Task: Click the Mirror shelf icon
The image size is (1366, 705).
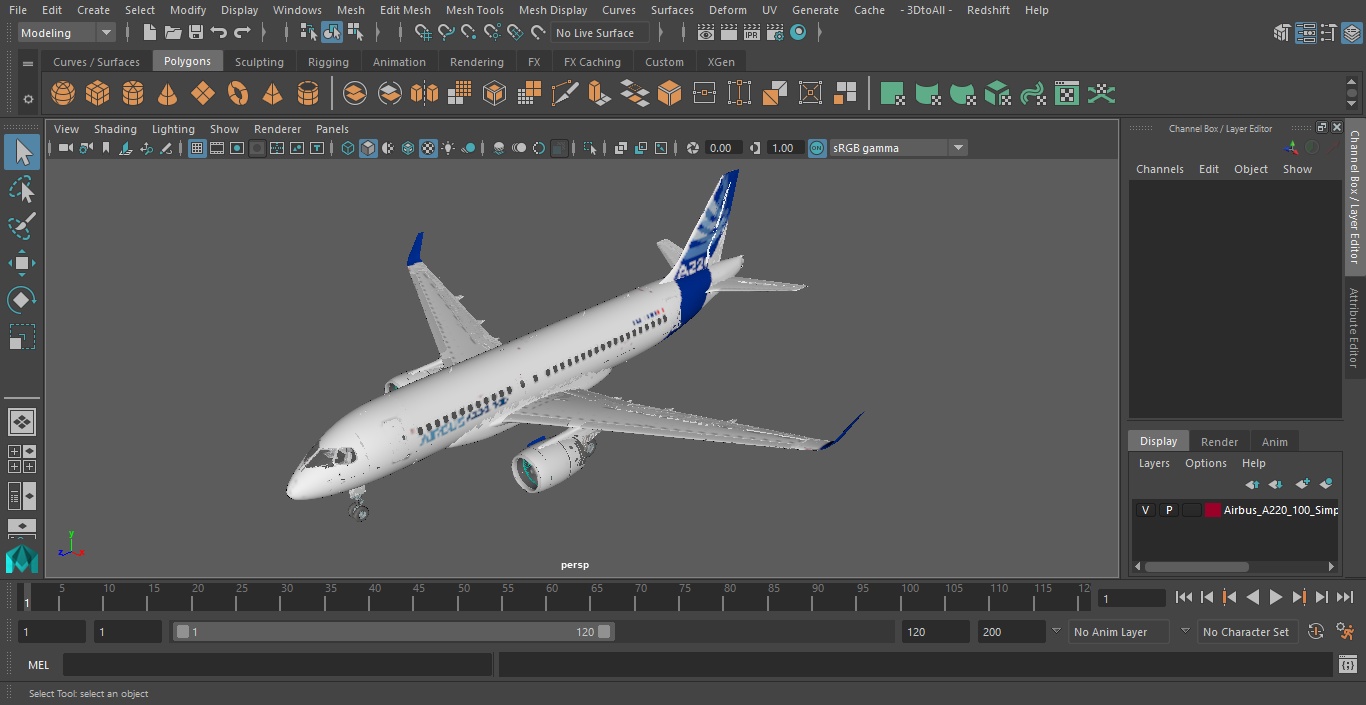Action: coord(424,94)
